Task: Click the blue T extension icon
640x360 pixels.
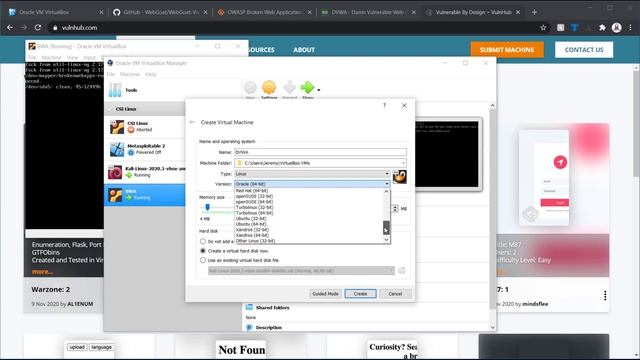Action: pos(574,27)
